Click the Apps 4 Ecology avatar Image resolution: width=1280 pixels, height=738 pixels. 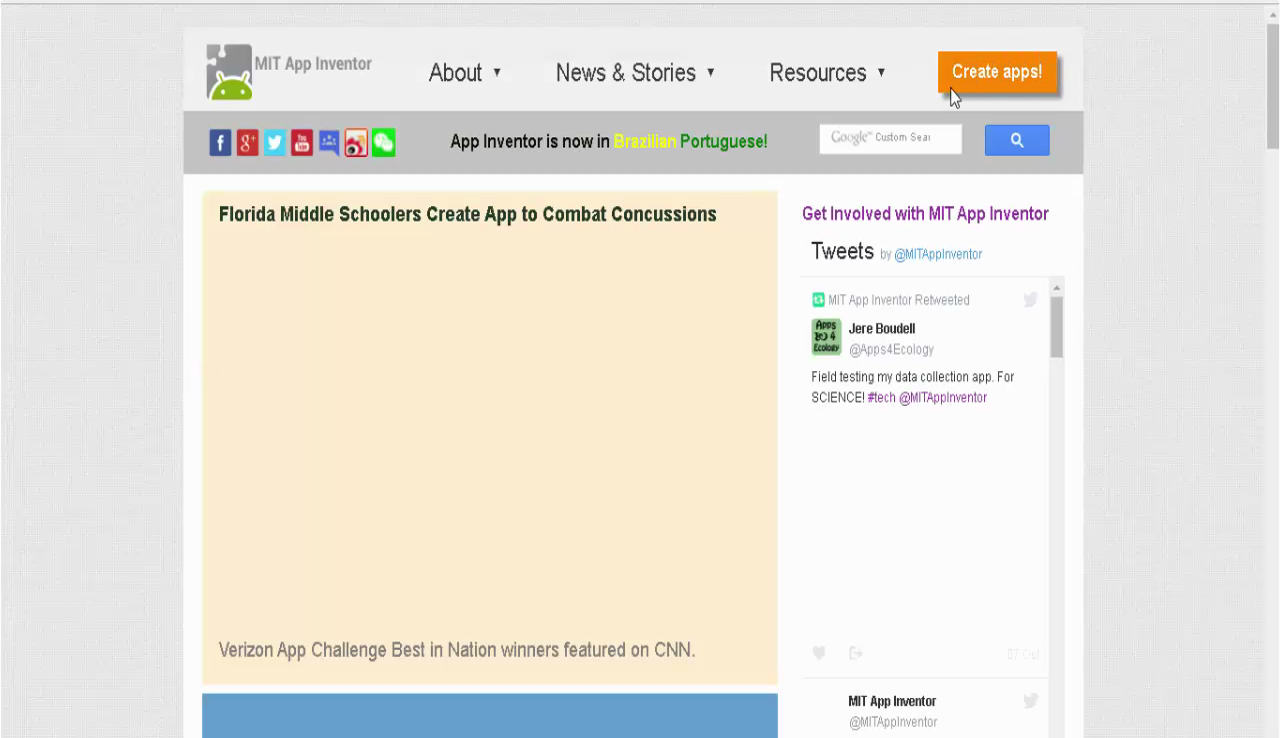coord(826,337)
